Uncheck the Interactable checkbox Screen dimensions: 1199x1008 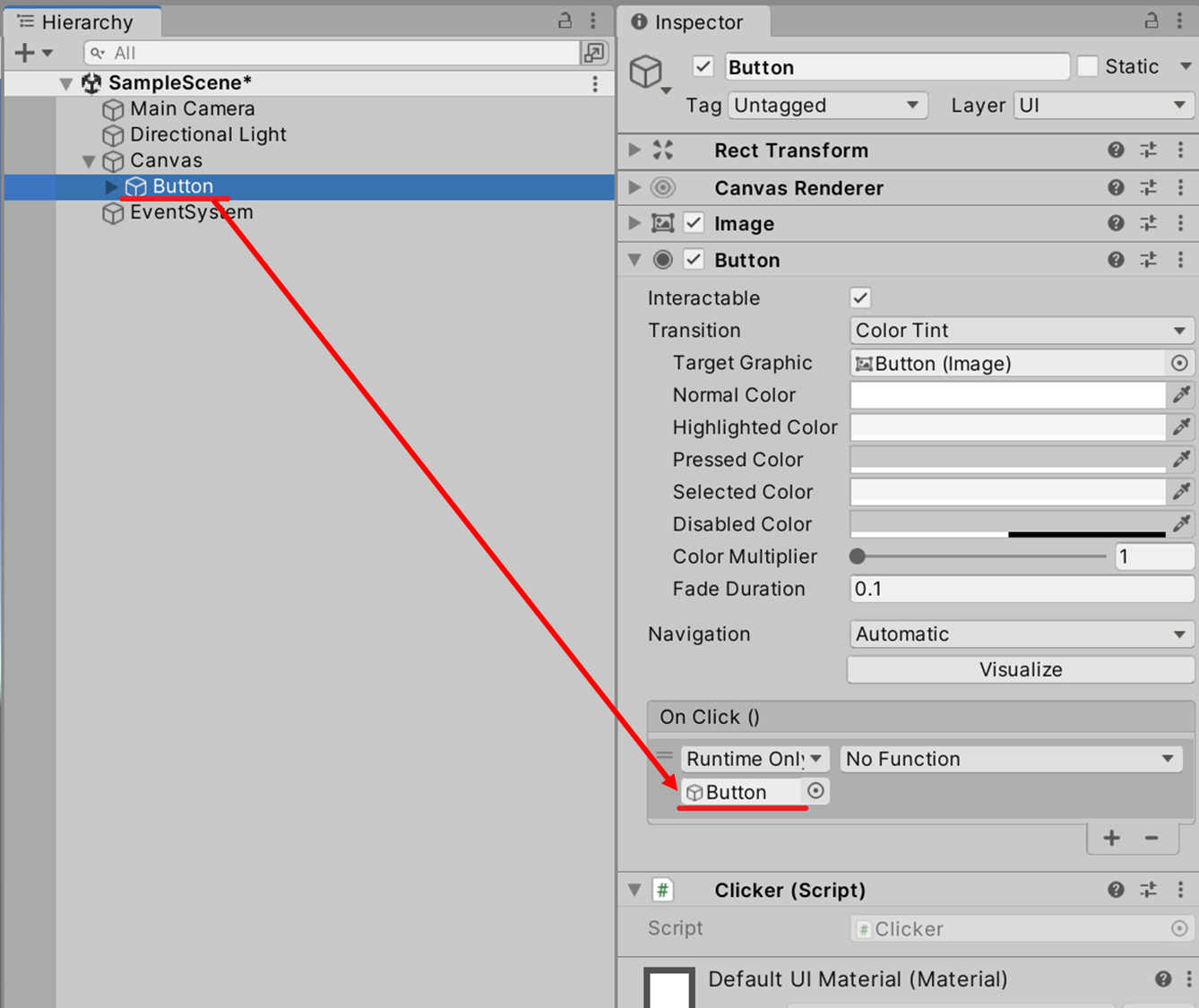860,297
